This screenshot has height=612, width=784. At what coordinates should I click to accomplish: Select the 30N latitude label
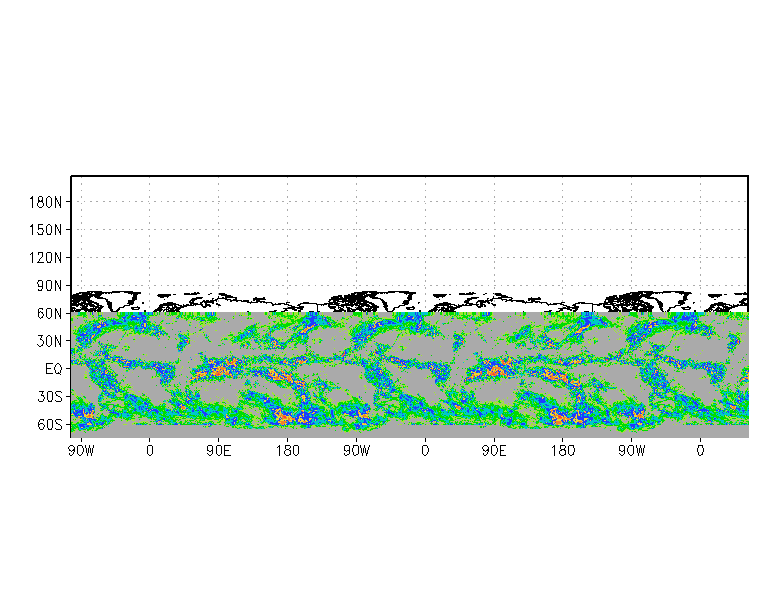49,342
